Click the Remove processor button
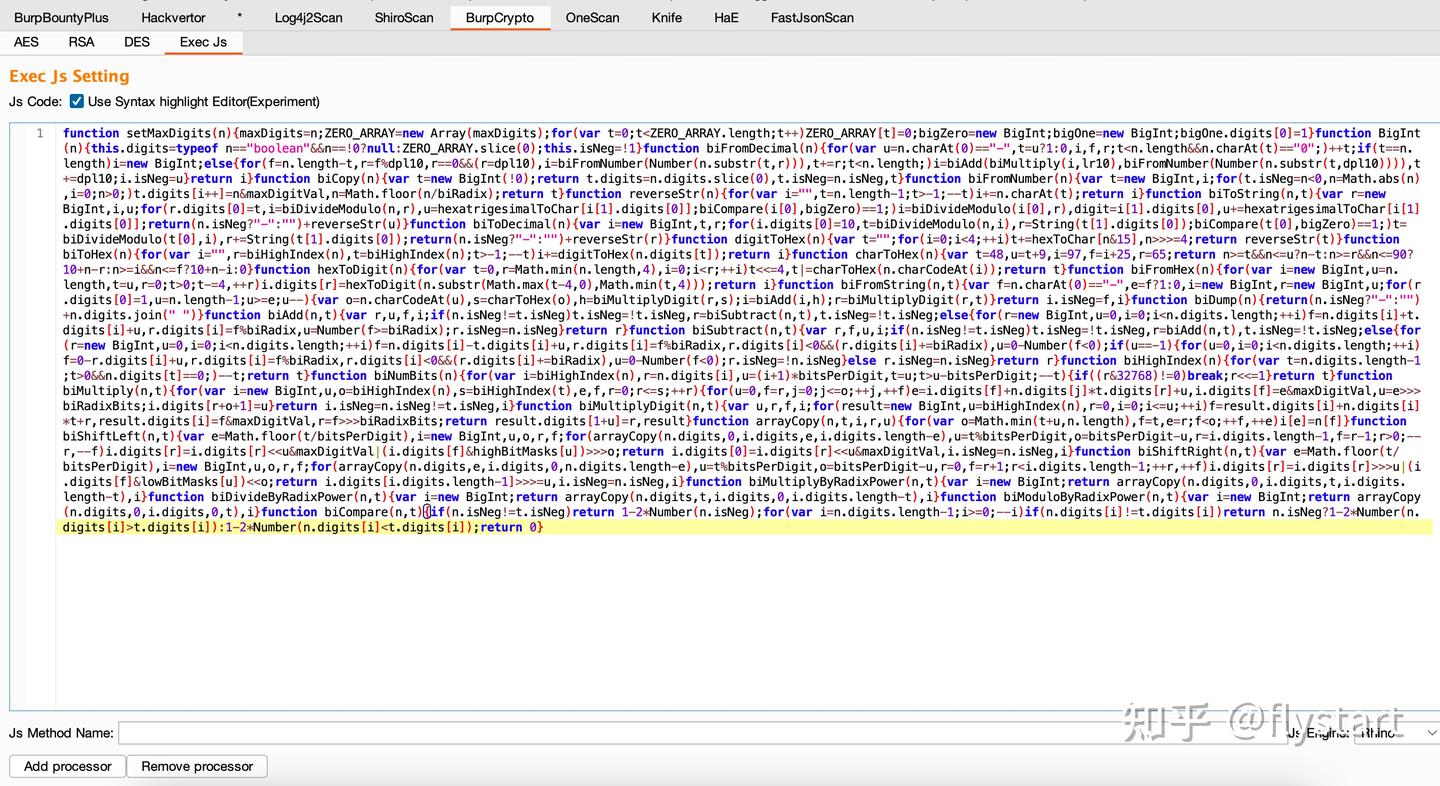 [x=197, y=766]
